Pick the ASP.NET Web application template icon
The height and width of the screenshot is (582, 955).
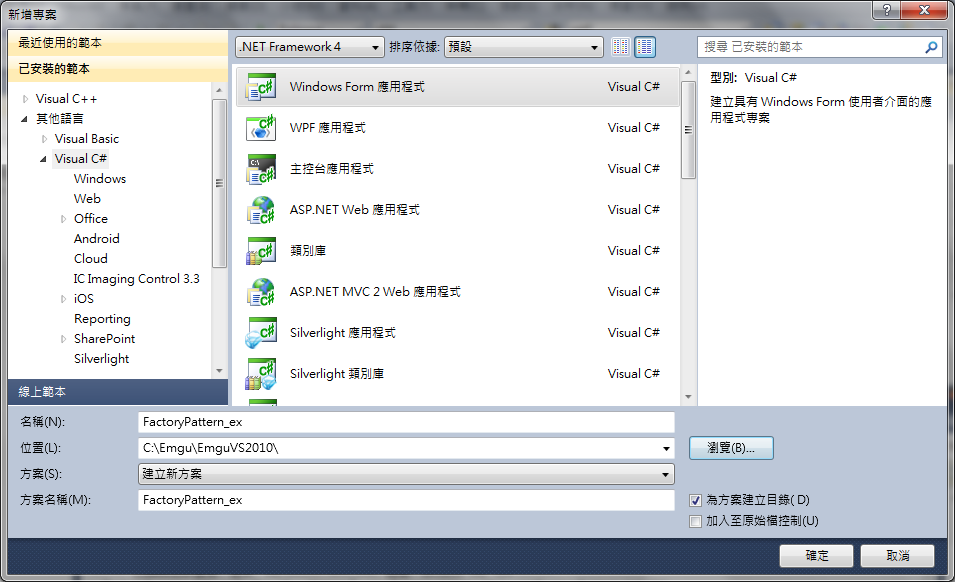coord(261,210)
